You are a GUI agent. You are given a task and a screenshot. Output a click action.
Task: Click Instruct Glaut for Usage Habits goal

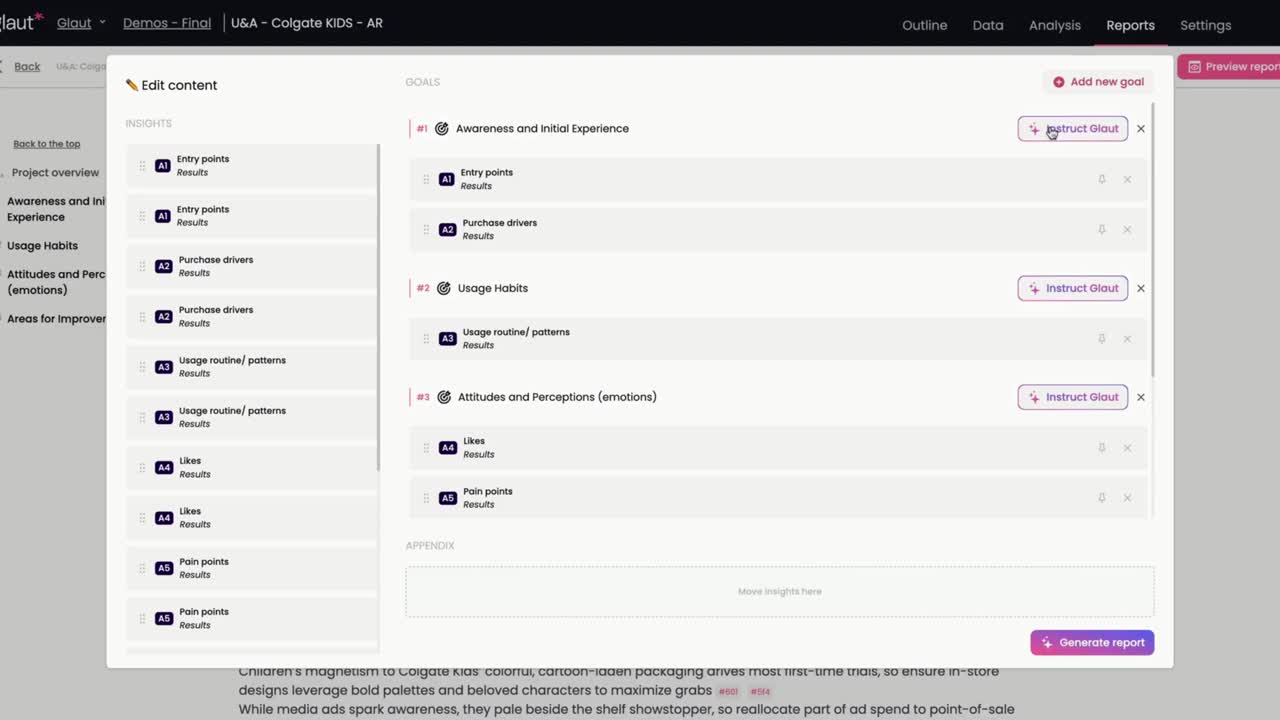click(1073, 288)
